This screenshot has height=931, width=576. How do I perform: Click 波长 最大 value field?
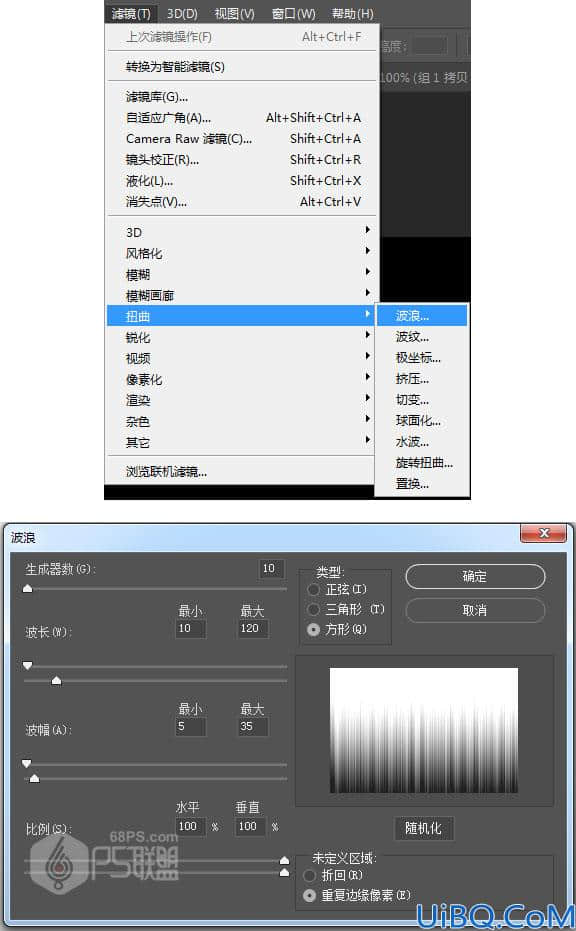(252, 629)
